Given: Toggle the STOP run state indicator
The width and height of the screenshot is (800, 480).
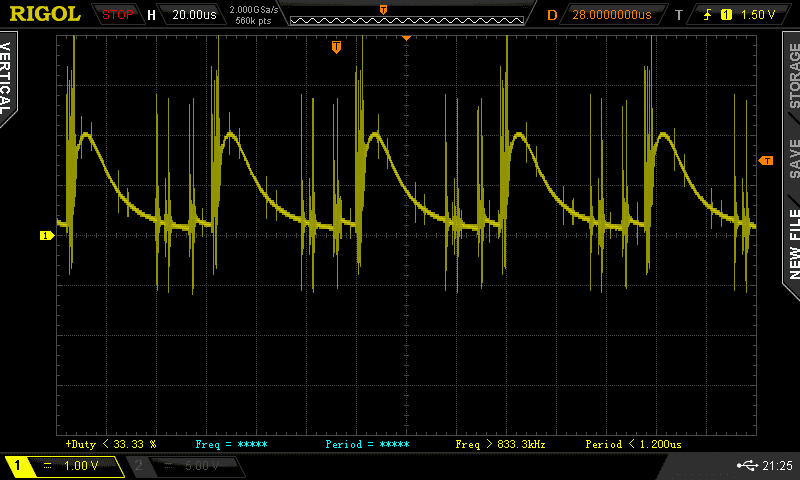Looking at the screenshot, I should tap(119, 15).
